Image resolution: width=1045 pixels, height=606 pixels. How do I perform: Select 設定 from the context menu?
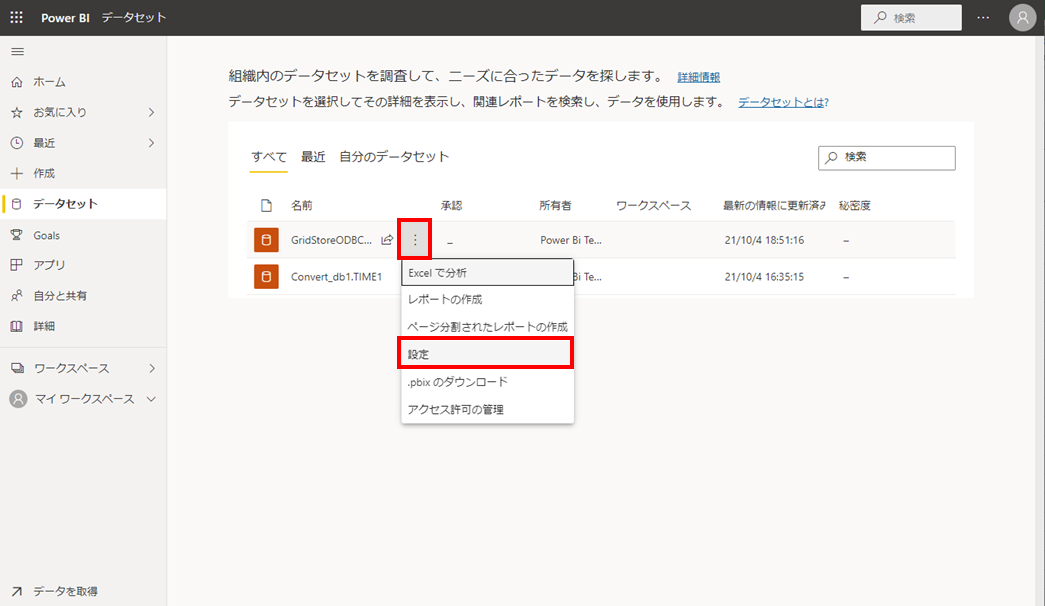coord(486,354)
